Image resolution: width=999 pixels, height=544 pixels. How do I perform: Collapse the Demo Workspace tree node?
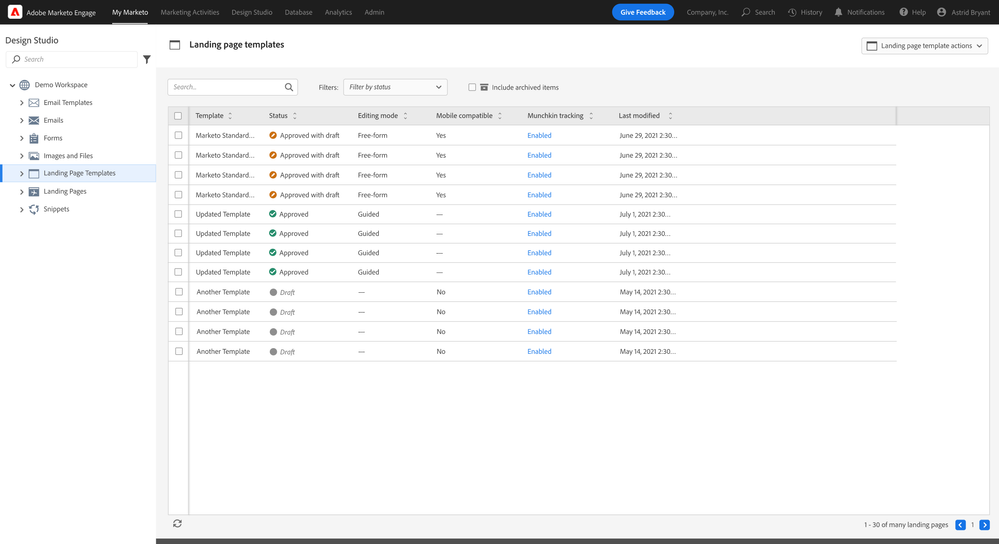coord(12,85)
